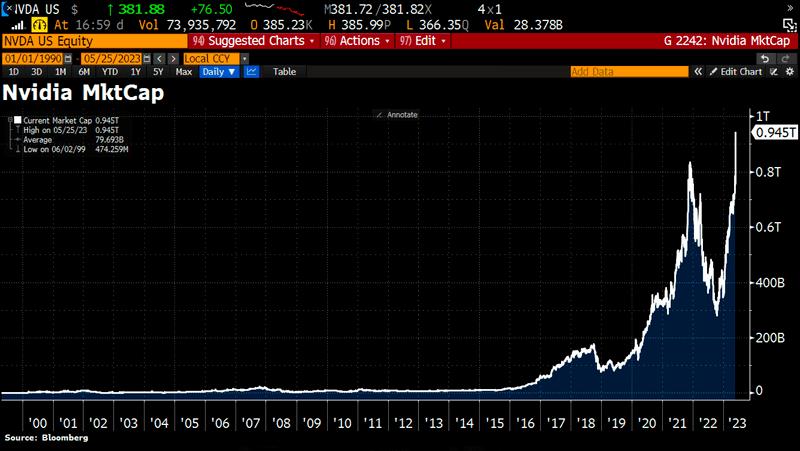
Task: Click the NVDA US Equity security field
Action: pyautogui.click(x=95, y=41)
